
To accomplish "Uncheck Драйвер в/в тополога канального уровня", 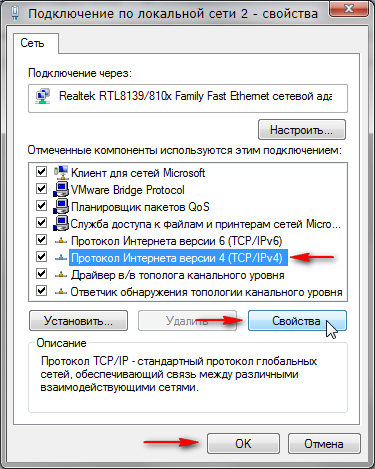I will pos(41,274).
